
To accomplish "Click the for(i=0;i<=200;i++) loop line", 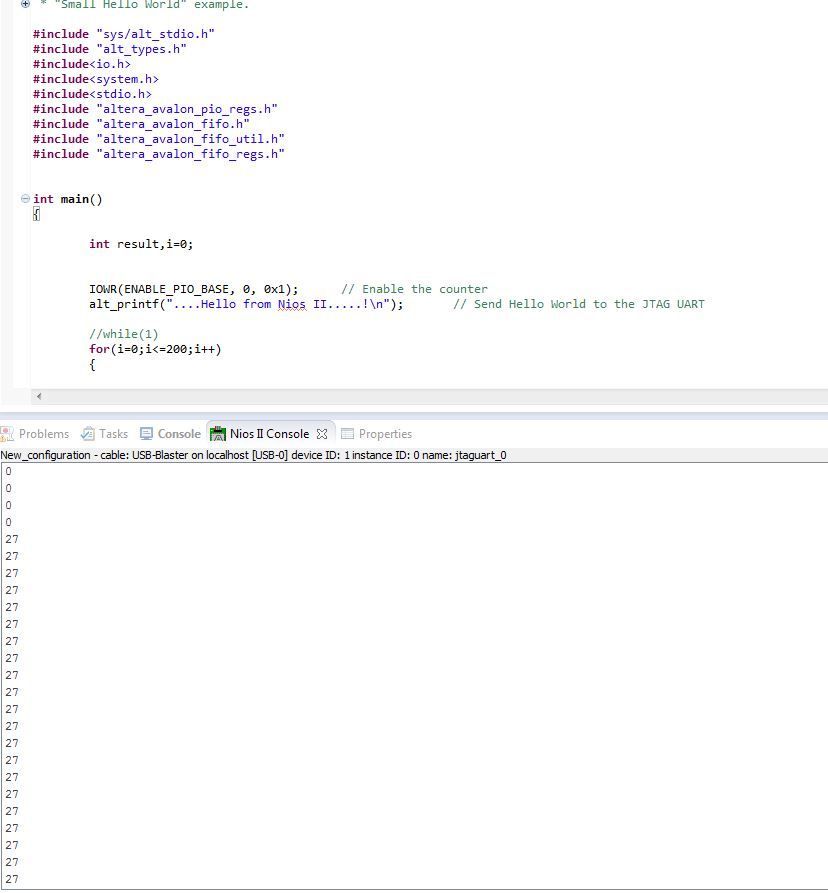I will click(155, 349).
